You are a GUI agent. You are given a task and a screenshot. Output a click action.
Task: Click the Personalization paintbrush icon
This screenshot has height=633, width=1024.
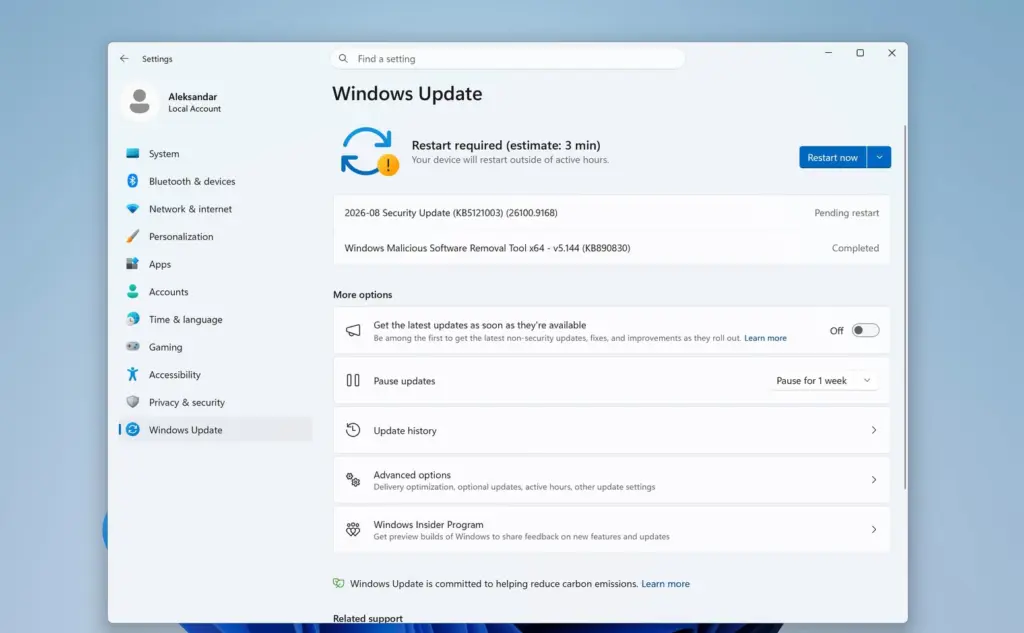133,236
